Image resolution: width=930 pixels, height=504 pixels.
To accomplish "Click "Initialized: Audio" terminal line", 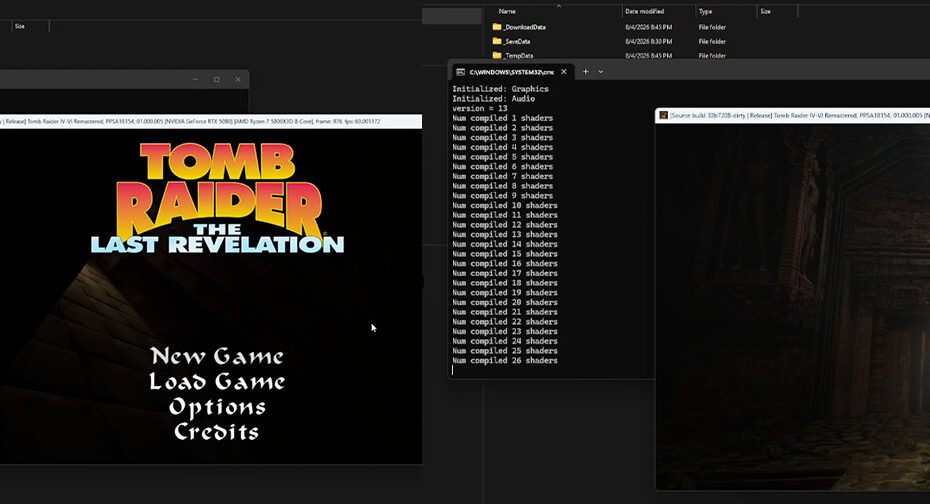I will (493, 98).
